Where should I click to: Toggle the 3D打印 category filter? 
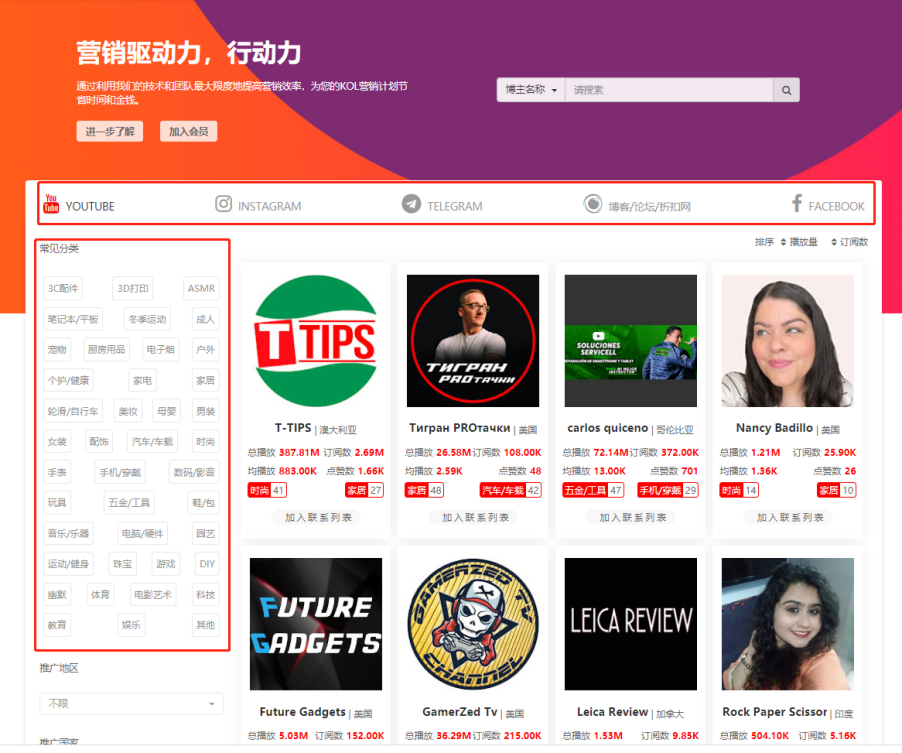(132, 289)
